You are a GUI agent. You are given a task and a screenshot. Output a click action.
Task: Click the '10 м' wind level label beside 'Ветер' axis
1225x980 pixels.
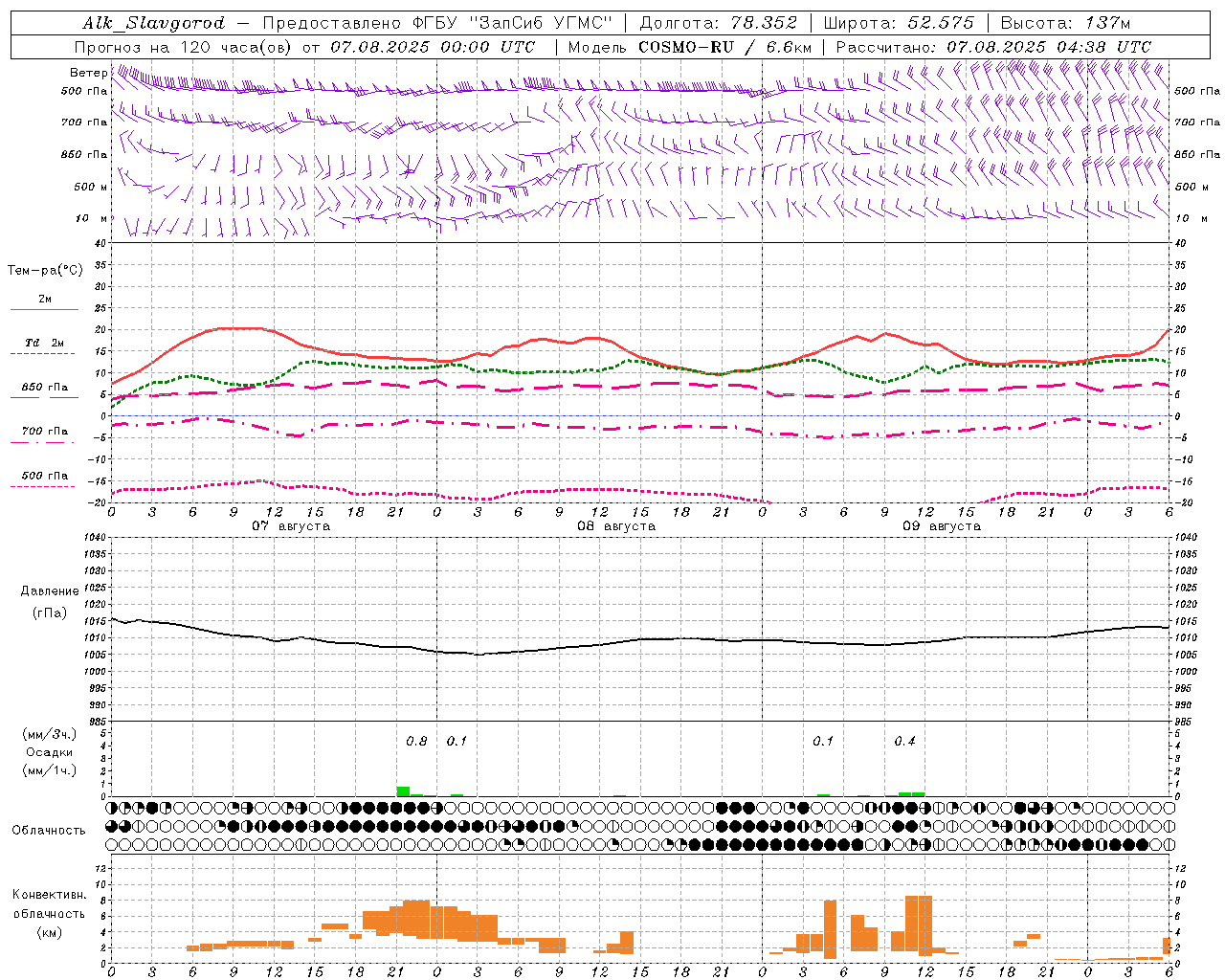pos(91,219)
